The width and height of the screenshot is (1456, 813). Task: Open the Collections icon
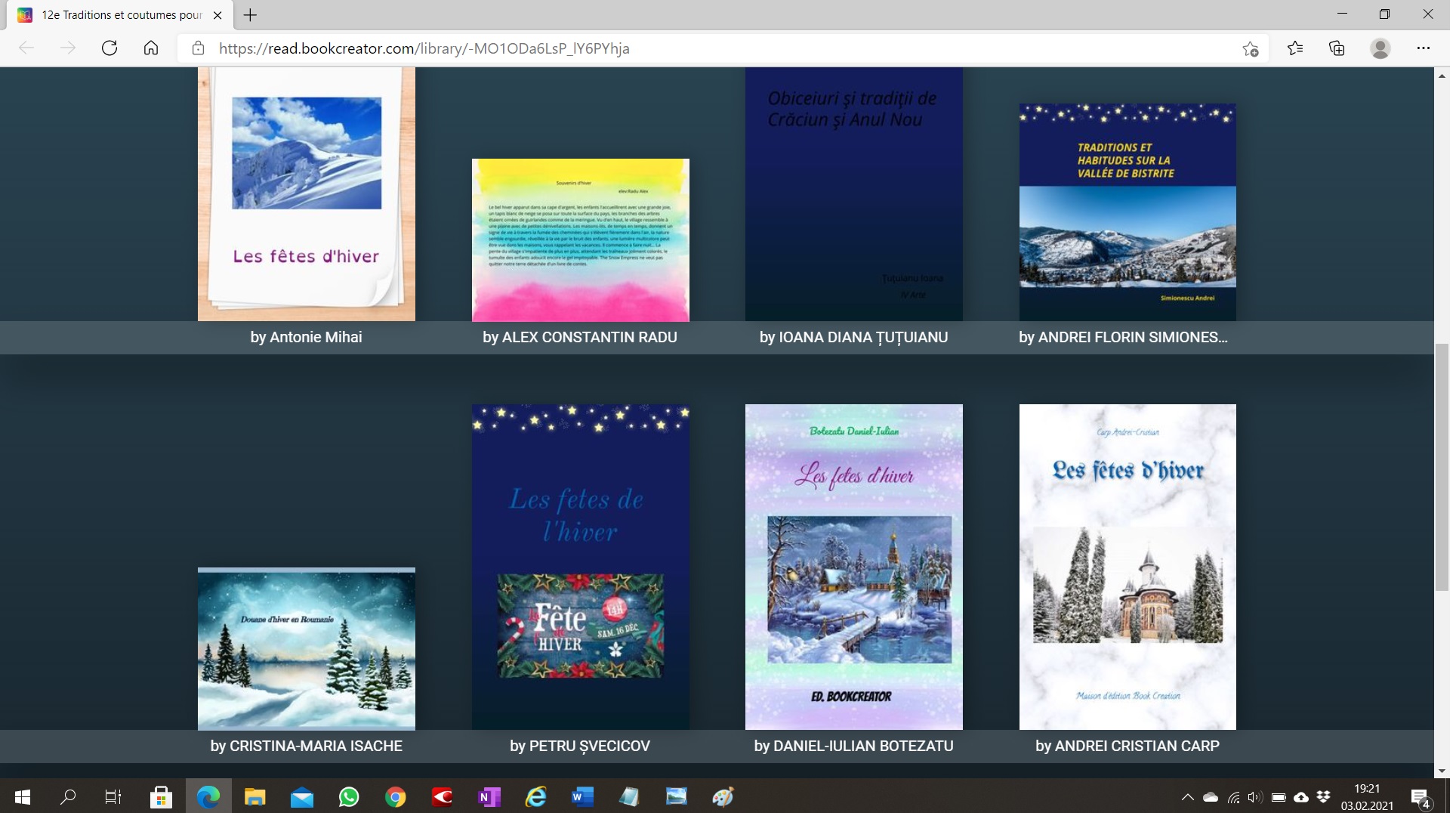(x=1337, y=48)
